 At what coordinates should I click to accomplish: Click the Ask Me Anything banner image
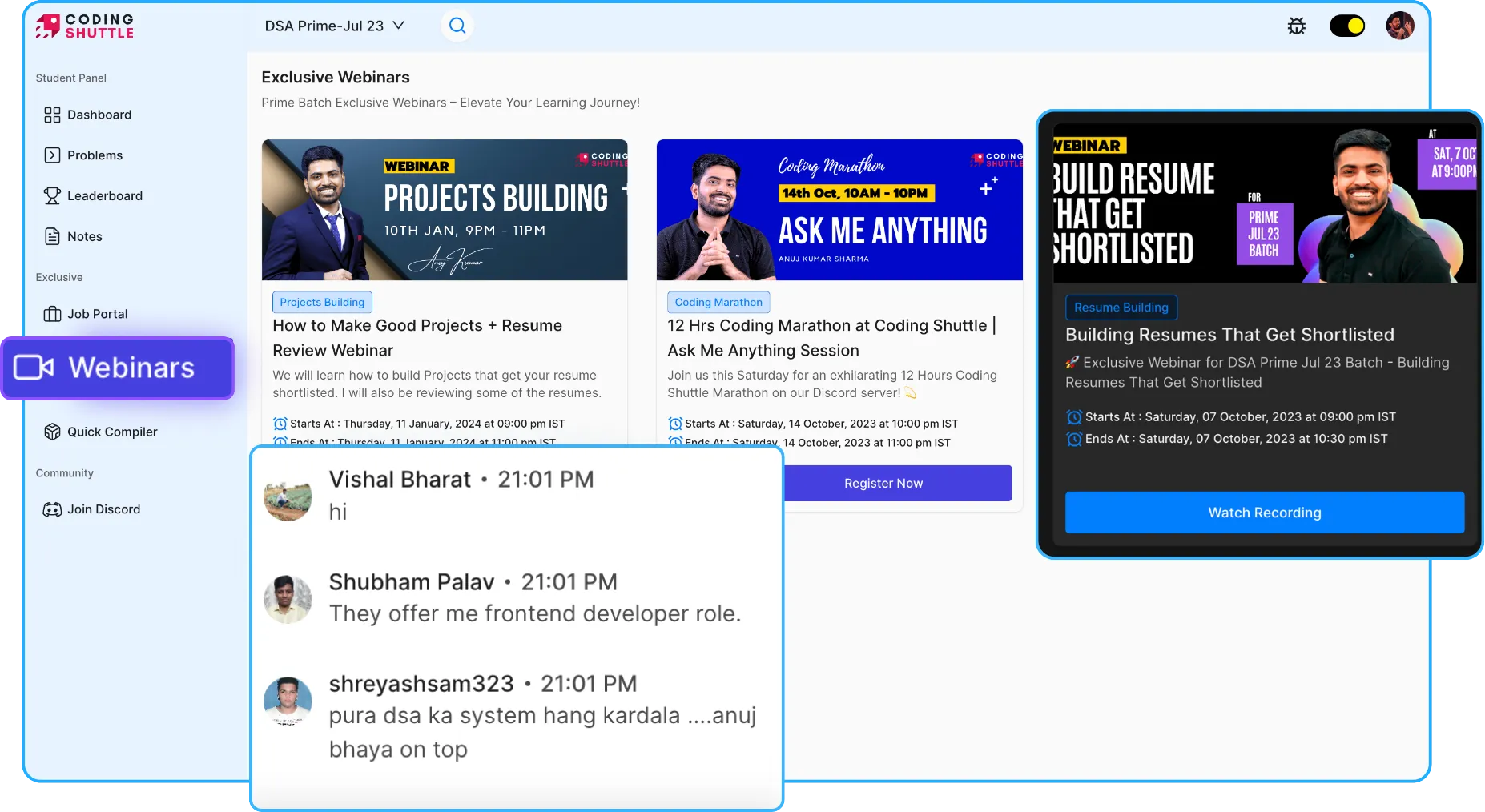point(839,210)
